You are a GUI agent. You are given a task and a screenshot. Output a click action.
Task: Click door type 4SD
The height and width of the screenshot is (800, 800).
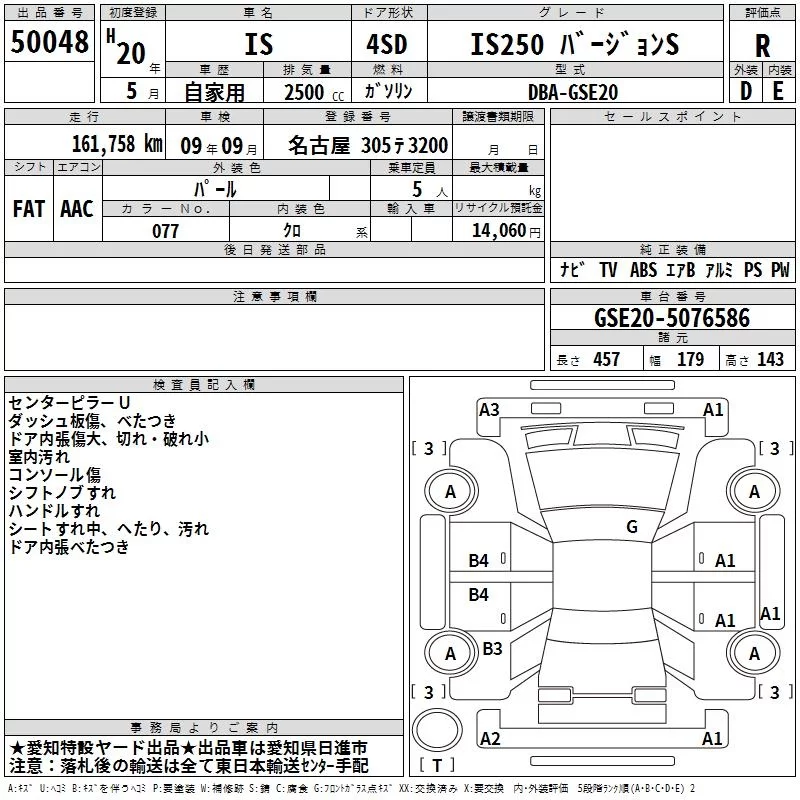[387, 44]
